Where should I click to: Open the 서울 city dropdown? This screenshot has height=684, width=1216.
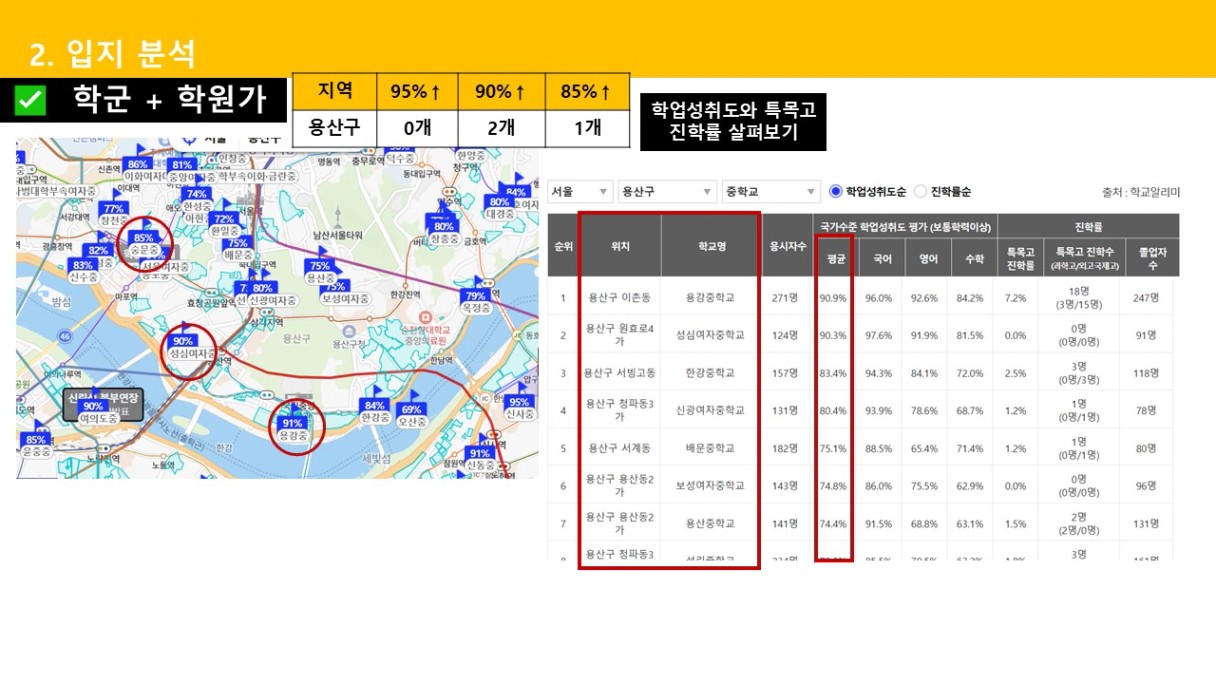coord(580,192)
